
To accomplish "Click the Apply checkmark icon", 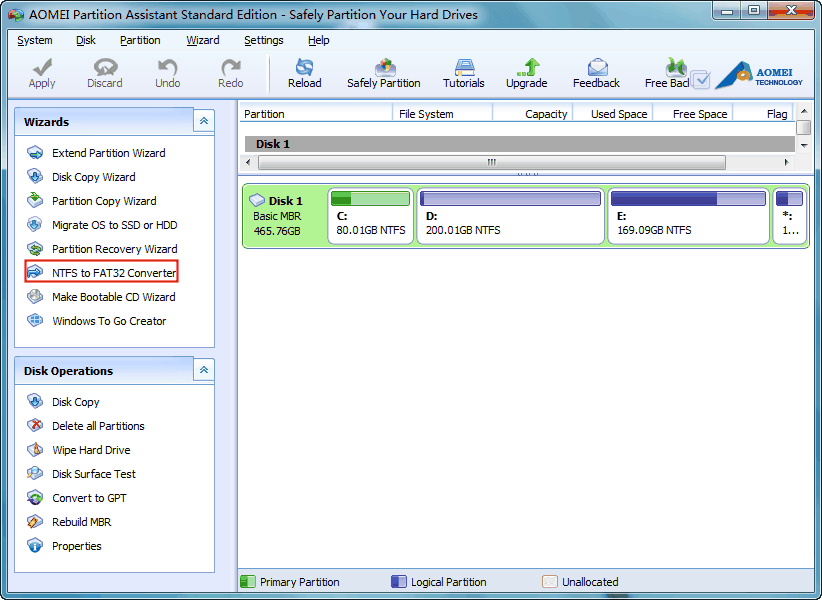I will (x=42, y=67).
